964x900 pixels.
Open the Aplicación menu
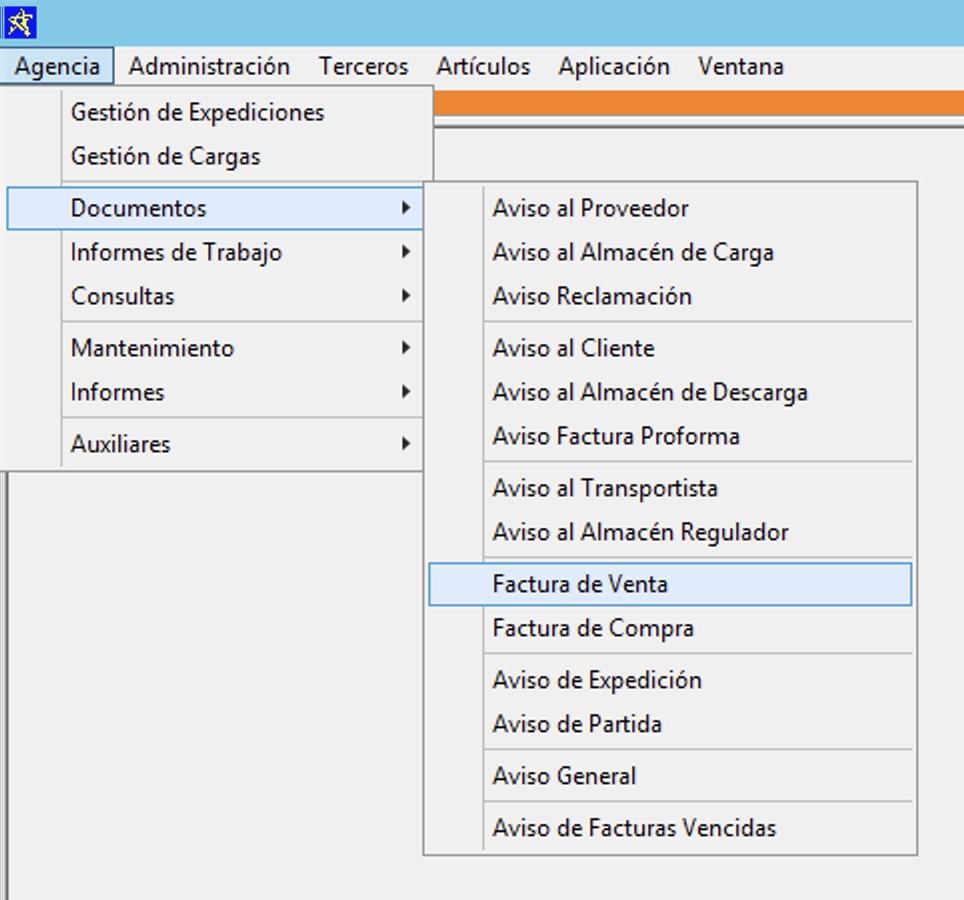614,67
